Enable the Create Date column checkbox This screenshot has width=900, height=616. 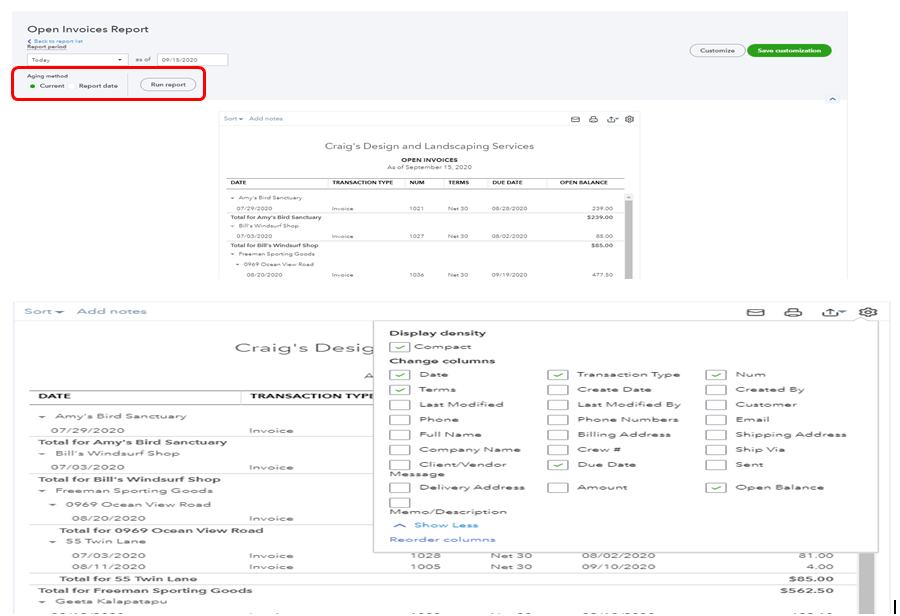pyautogui.click(x=557, y=389)
